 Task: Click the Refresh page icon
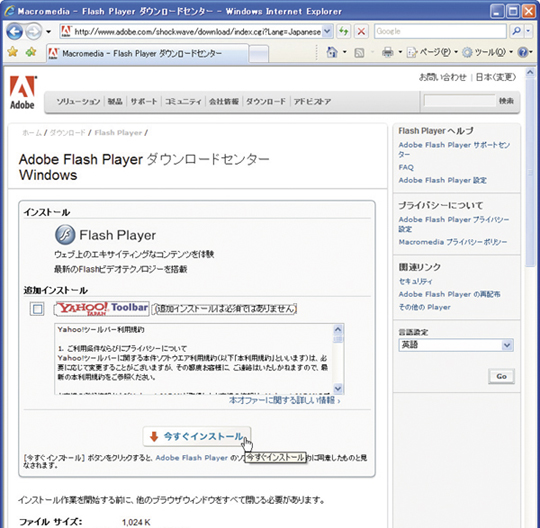pyautogui.click(x=343, y=32)
